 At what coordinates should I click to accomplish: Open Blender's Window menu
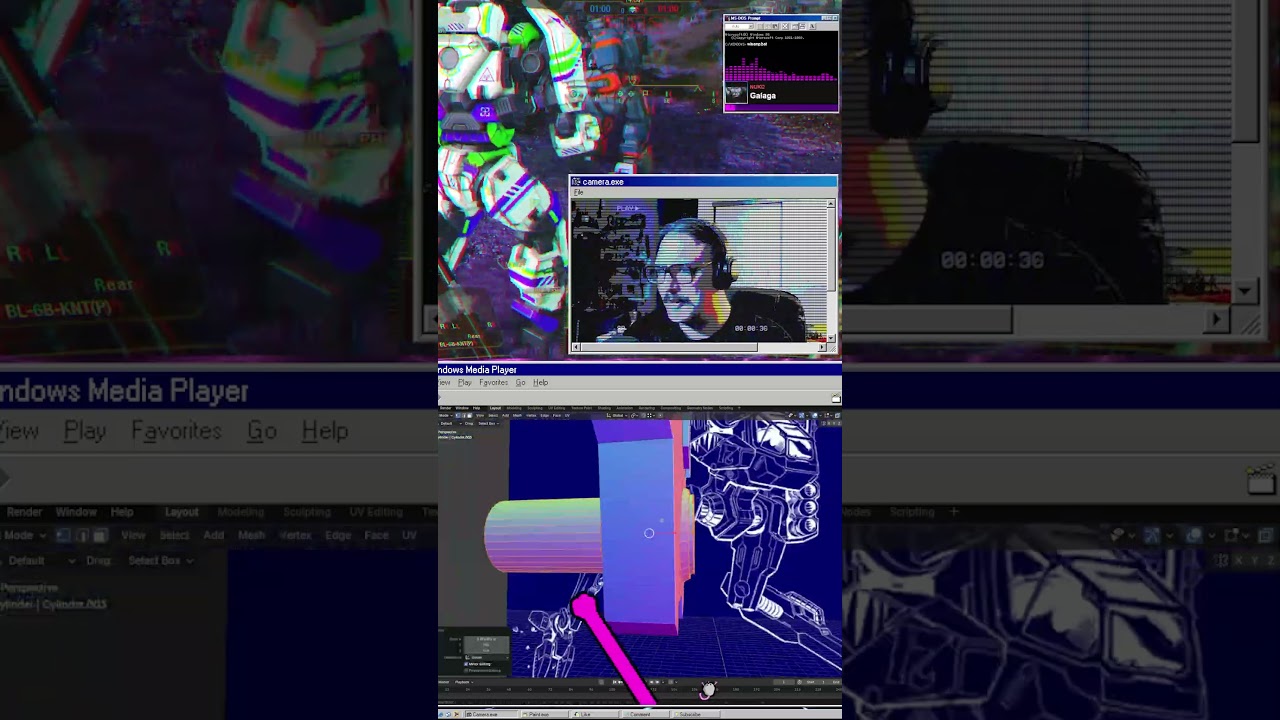coord(462,408)
